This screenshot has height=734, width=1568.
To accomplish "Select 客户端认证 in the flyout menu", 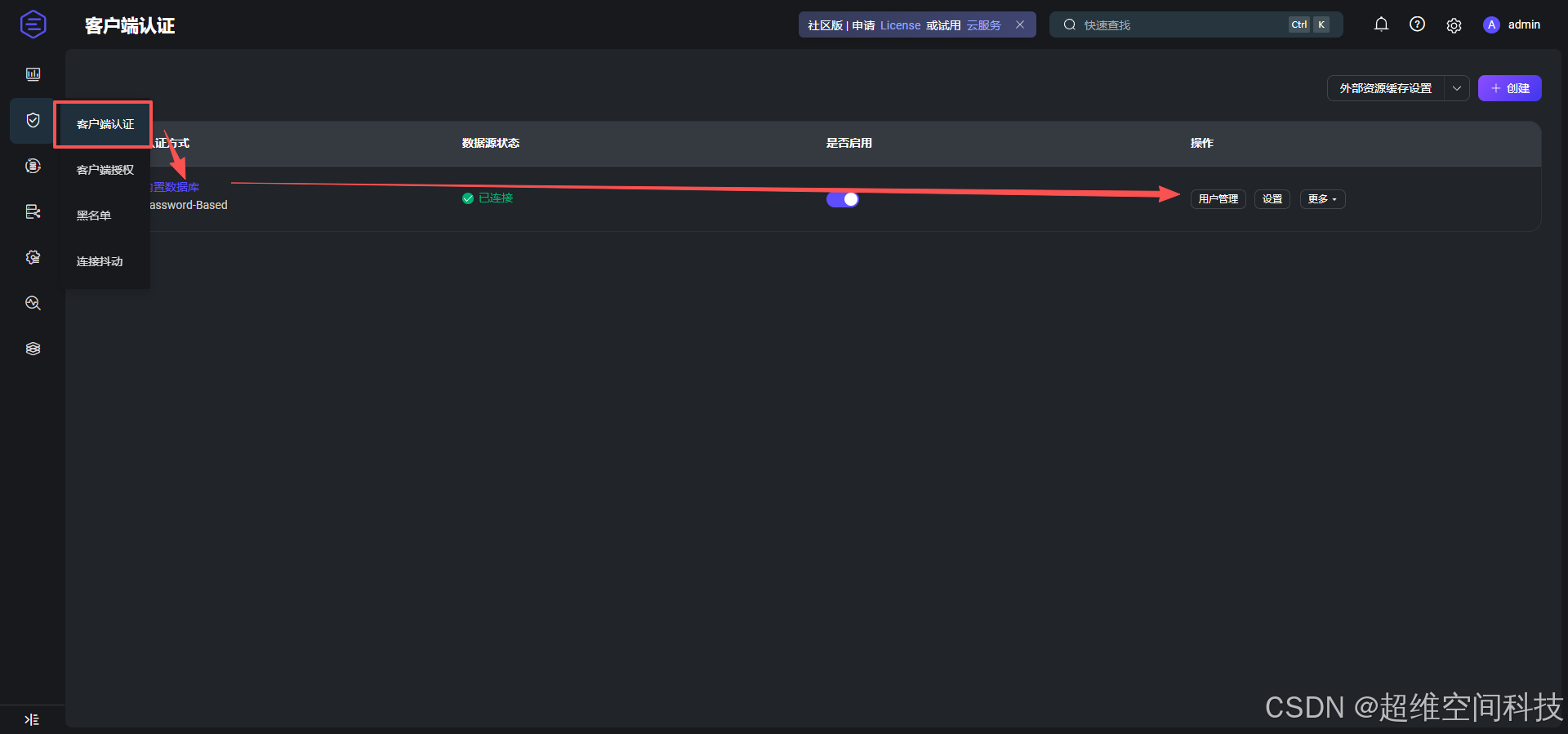I will [105, 124].
